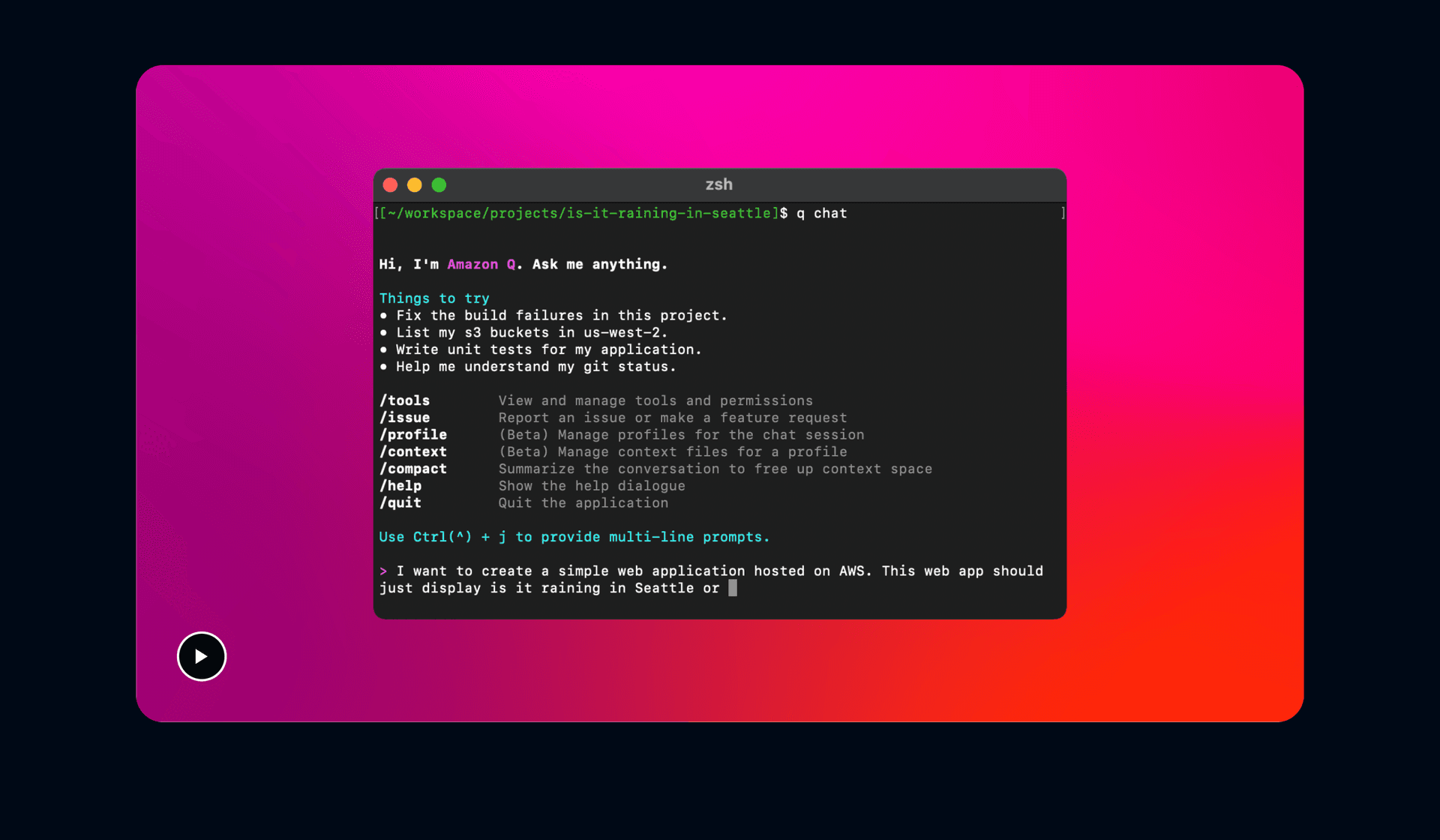1440x840 pixels.
Task: Click the /quit command
Action: 400,503
